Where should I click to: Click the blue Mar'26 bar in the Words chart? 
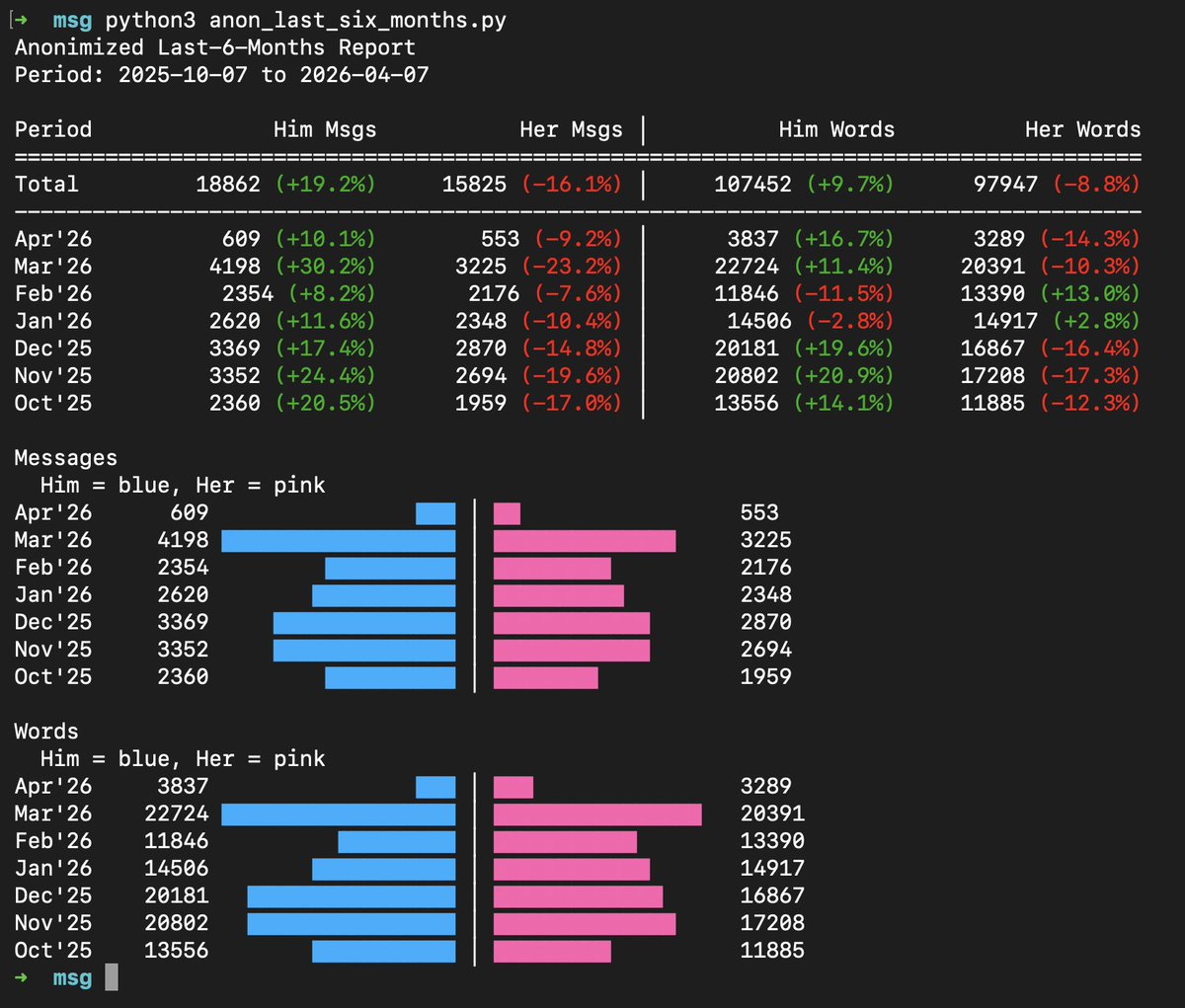(x=339, y=814)
